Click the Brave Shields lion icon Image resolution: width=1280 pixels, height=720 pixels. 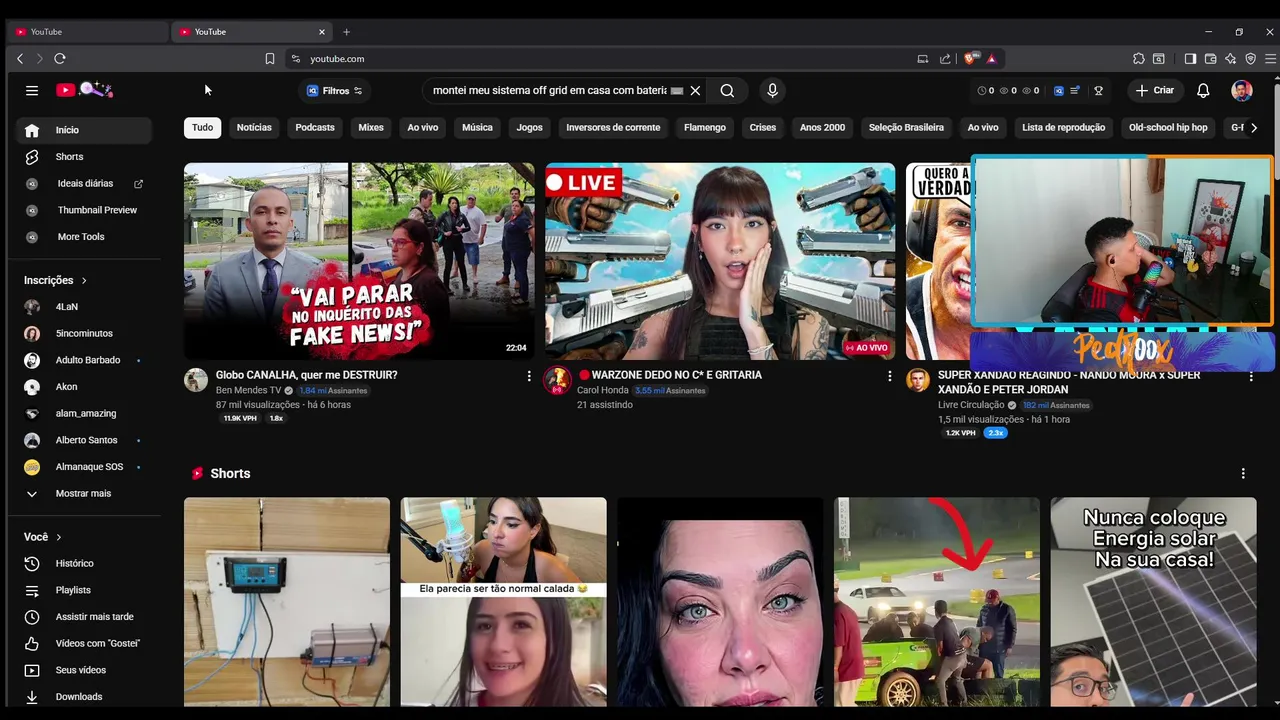click(969, 59)
